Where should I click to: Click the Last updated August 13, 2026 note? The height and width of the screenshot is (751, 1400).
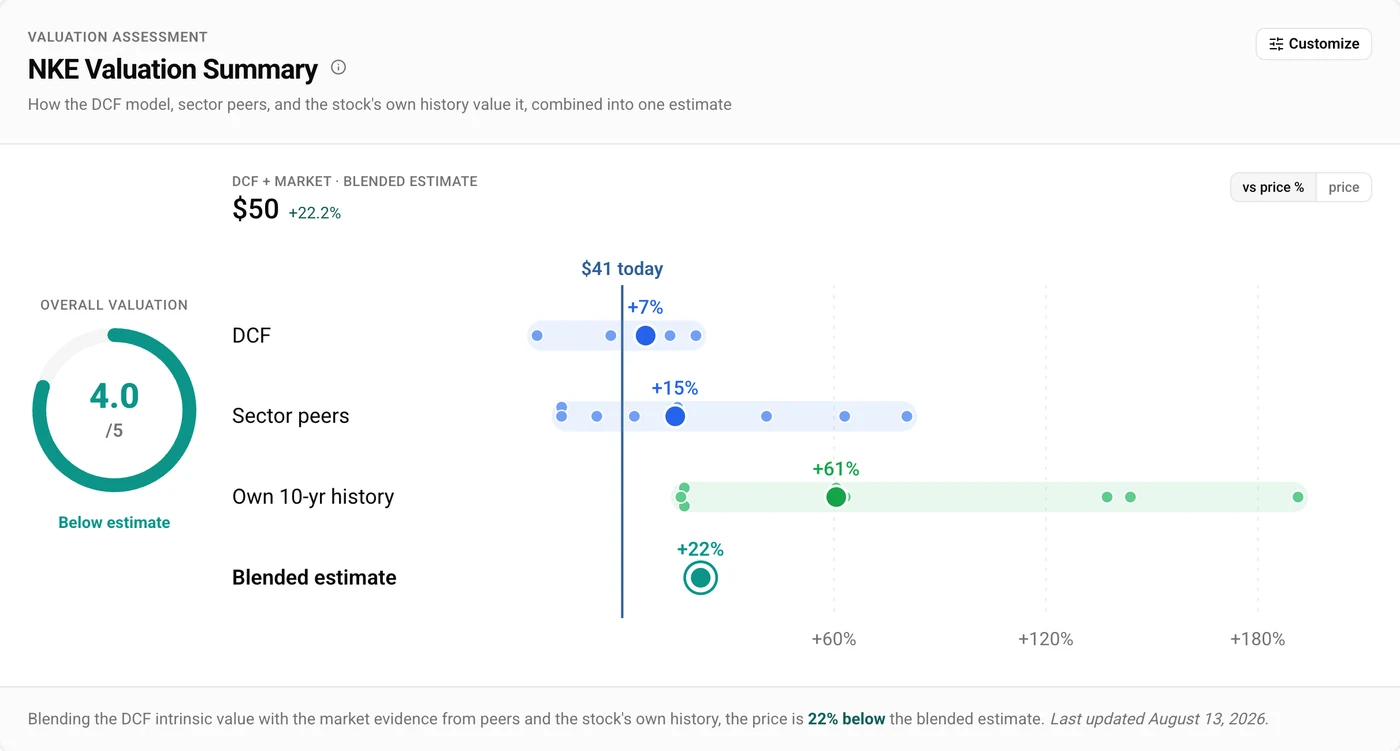click(1159, 719)
